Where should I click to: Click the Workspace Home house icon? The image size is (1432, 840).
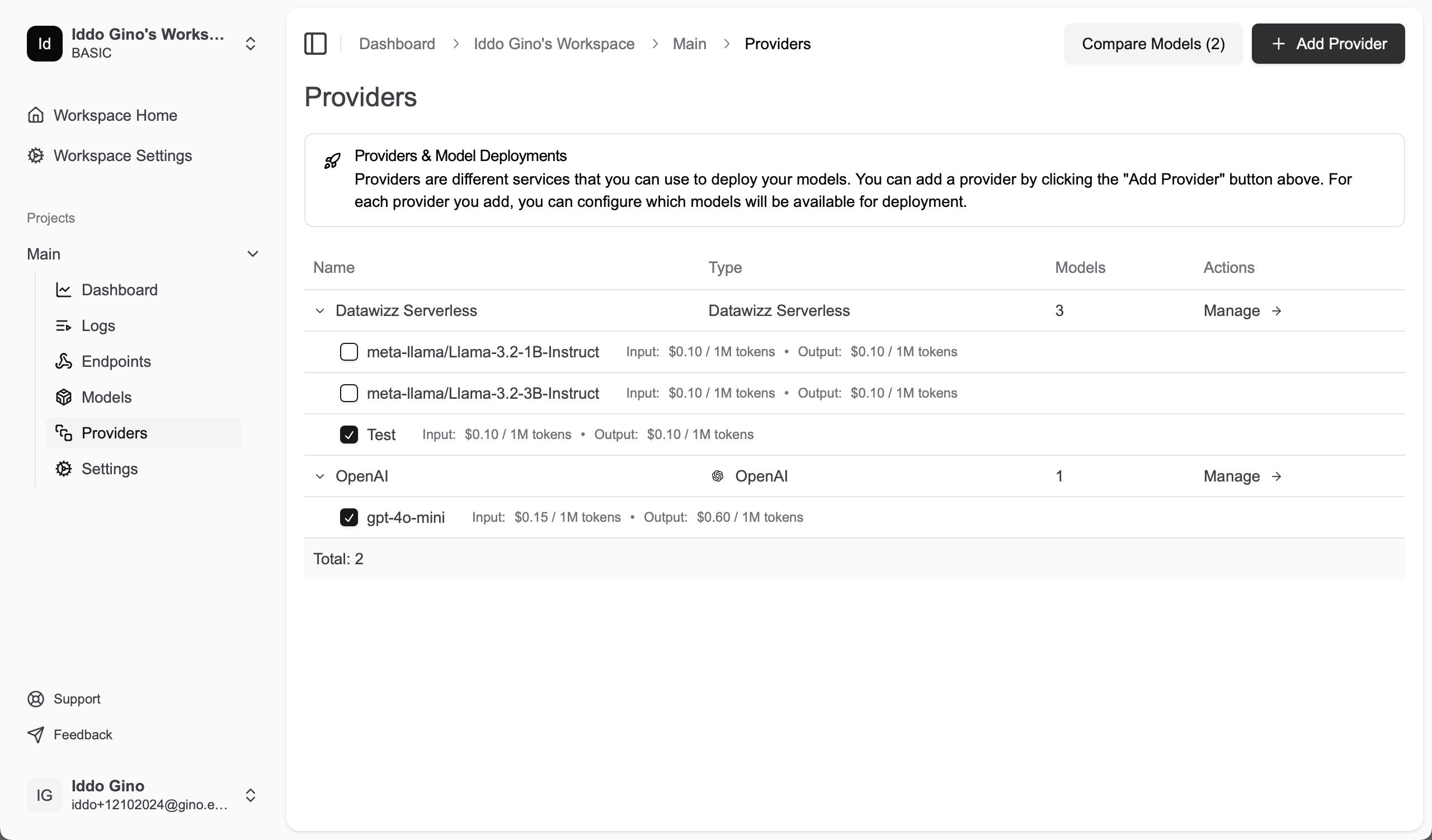point(36,115)
